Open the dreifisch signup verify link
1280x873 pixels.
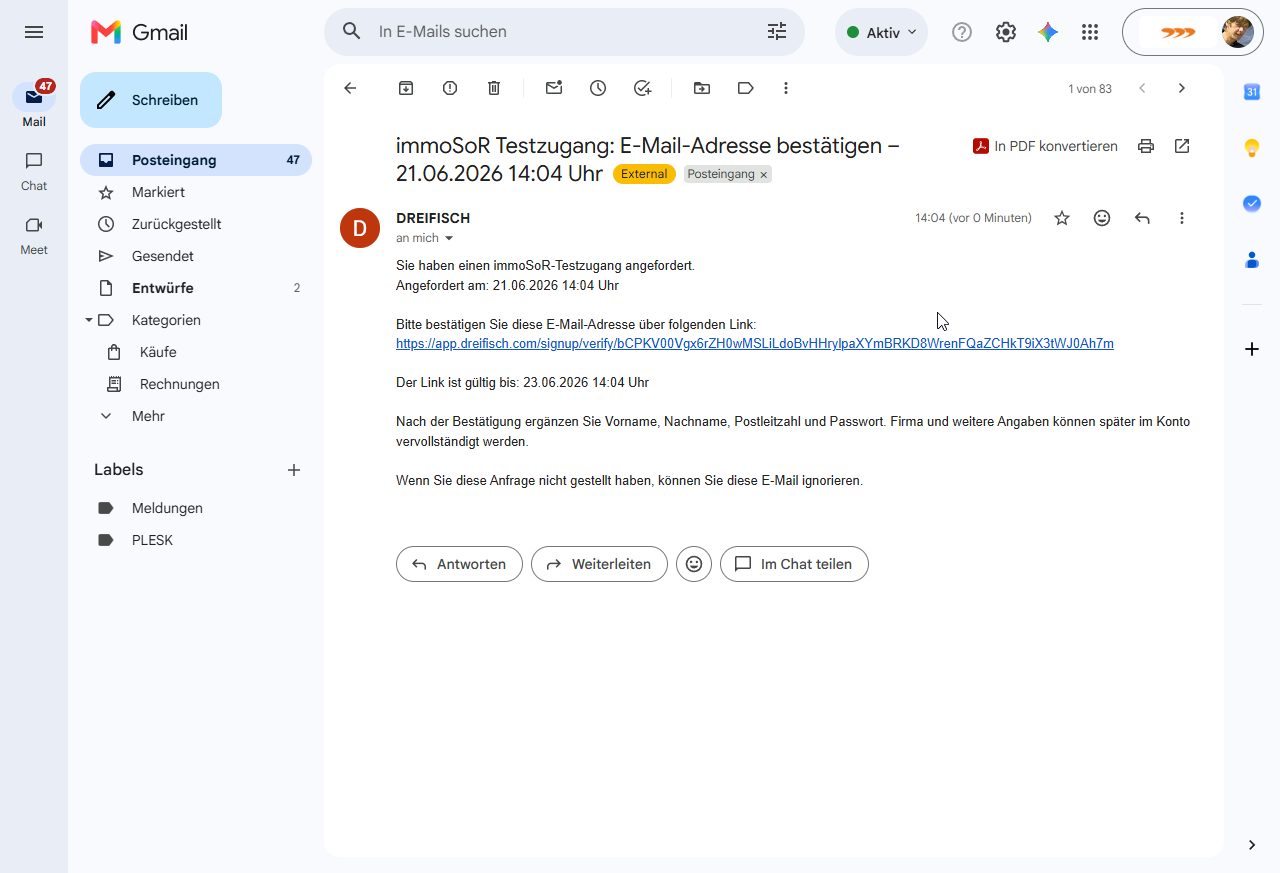click(x=755, y=344)
